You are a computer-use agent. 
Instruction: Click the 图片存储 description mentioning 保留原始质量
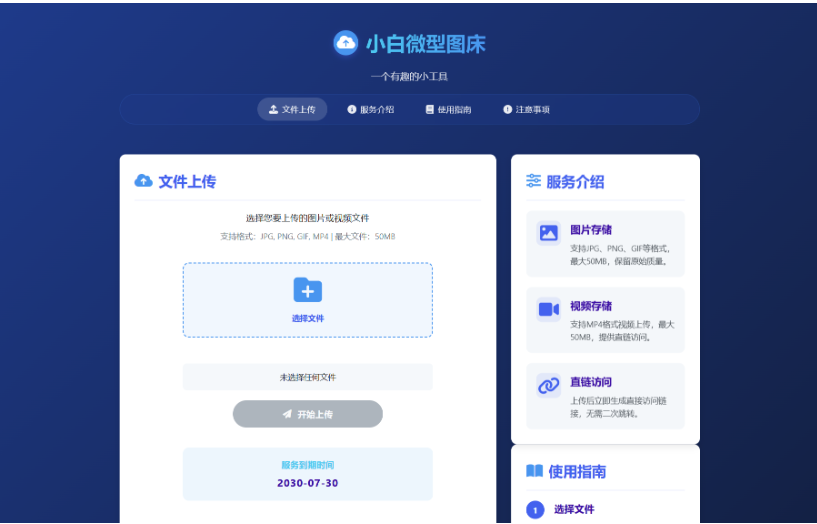620,255
